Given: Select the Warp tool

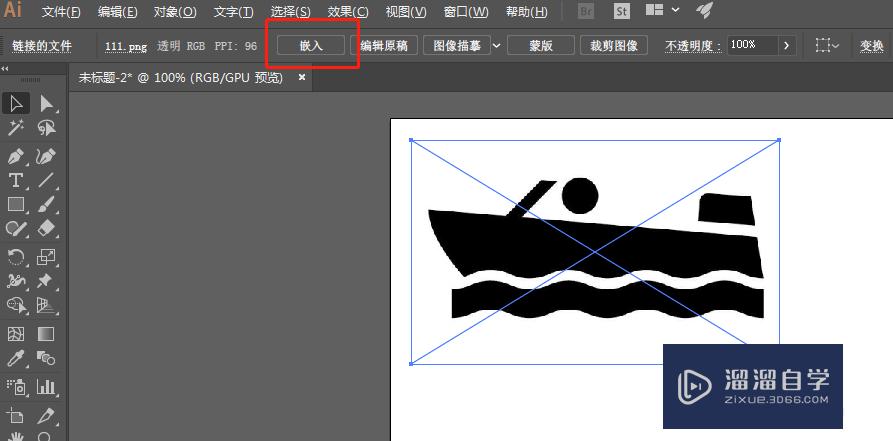Looking at the screenshot, I should pos(16,281).
